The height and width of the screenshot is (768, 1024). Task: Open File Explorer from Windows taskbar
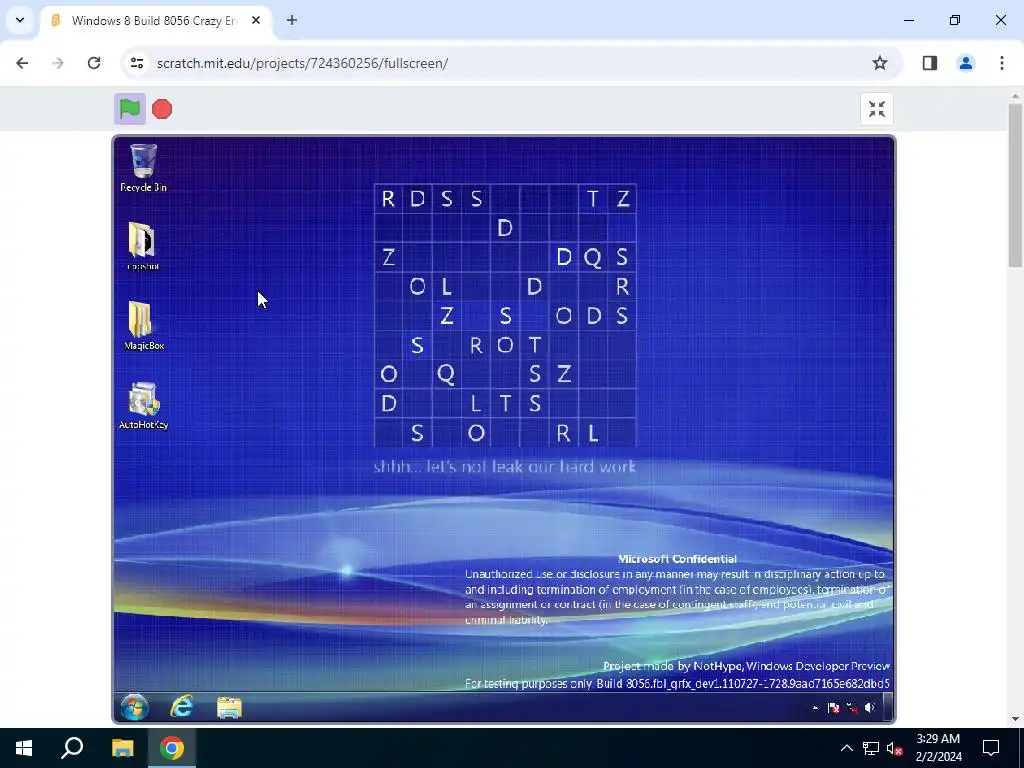coord(122,748)
